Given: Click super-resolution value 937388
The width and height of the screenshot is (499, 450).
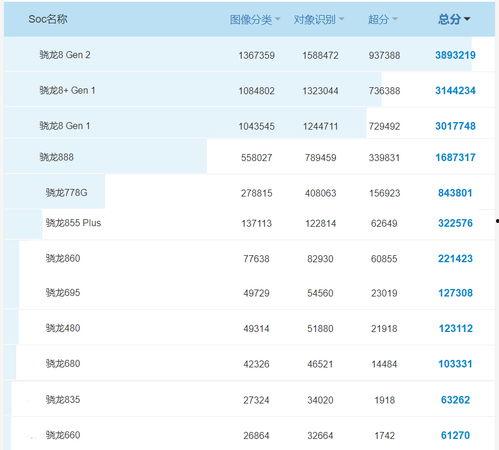Looking at the screenshot, I should coord(384,55).
